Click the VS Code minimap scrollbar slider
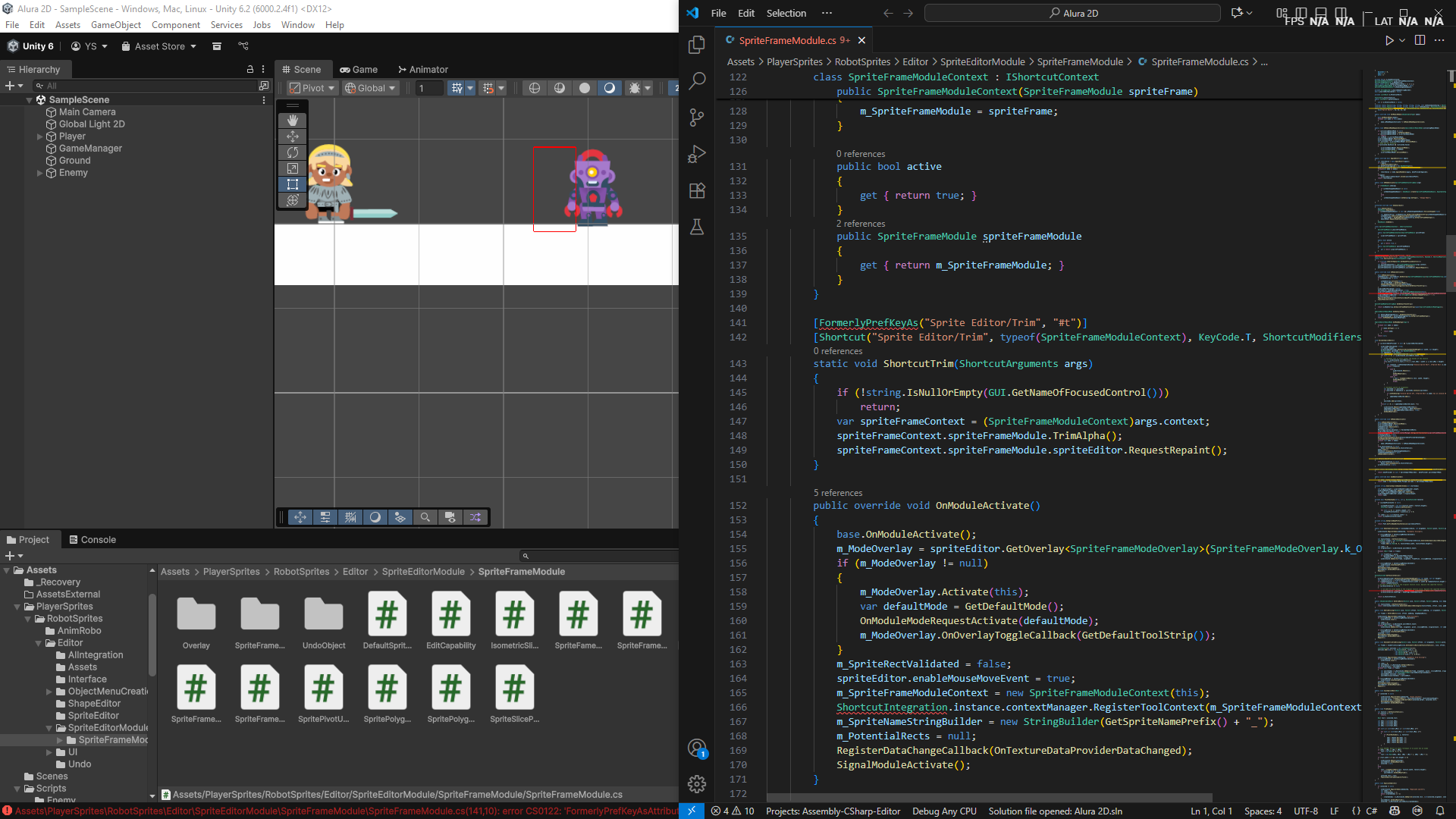Viewport: 1456px width, 819px height. 1451,262
